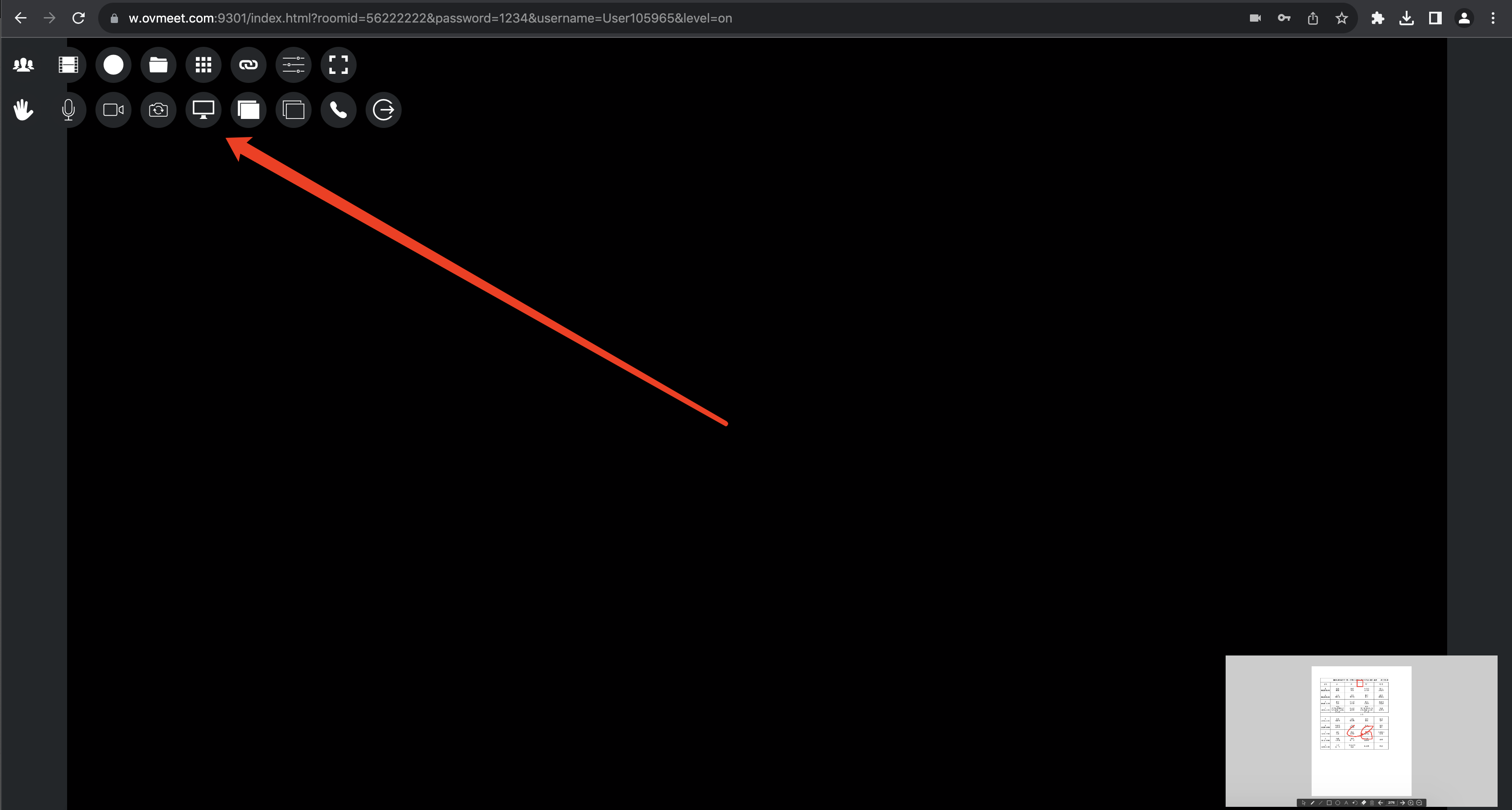The width and height of the screenshot is (1512, 810).
Task: Enable the video camera
Action: pos(113,110)
